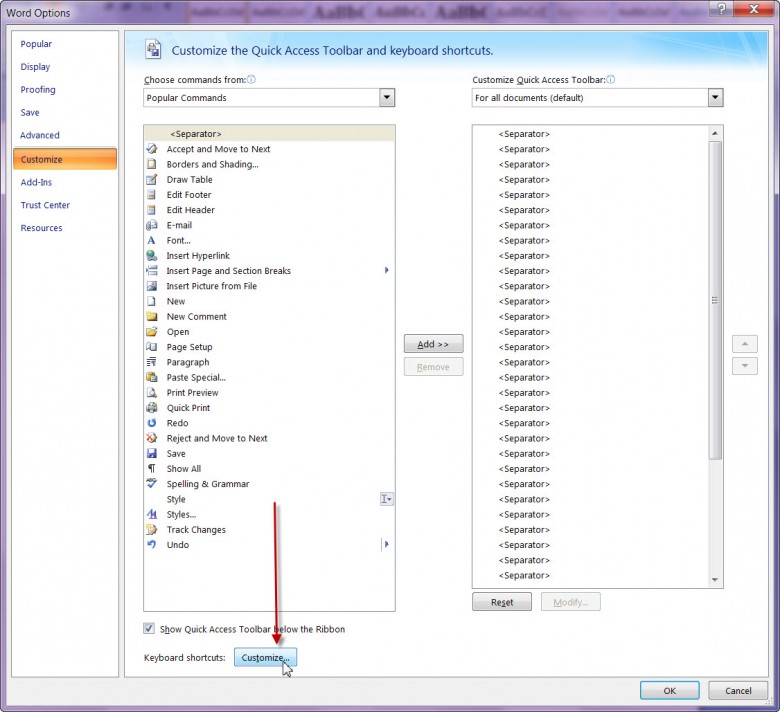Choose Reject and Move to Next icon
Image resolution: width=780 pixels, height=712 pixels.
pyautogui.click(x=152, y=438)
